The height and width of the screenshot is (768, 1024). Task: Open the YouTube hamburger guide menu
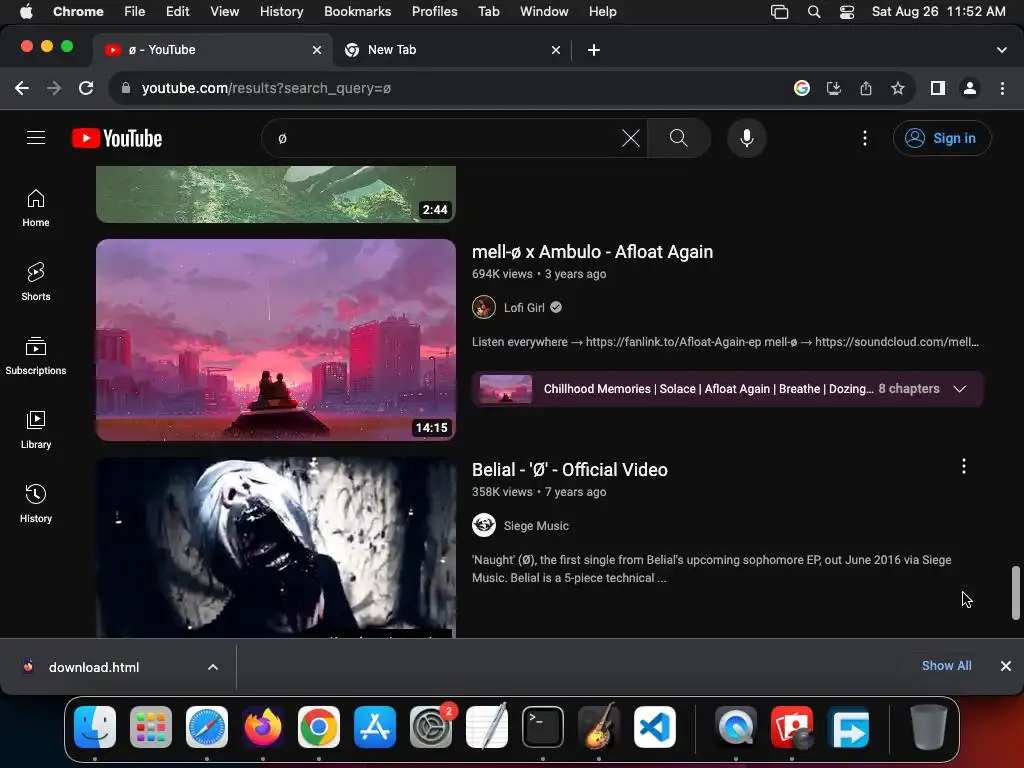(x=36, y=138)
